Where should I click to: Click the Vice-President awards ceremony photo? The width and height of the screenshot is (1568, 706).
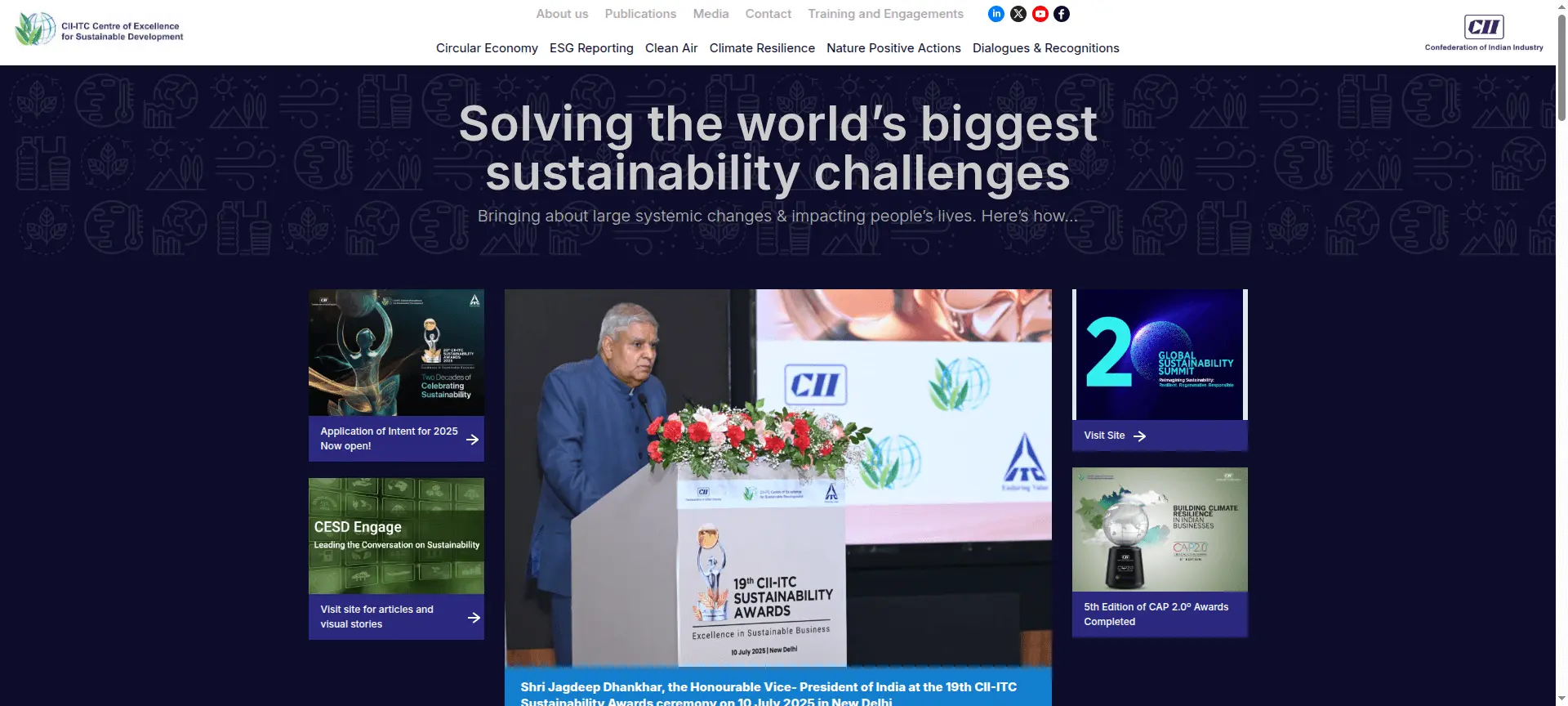tap(778, 478)
